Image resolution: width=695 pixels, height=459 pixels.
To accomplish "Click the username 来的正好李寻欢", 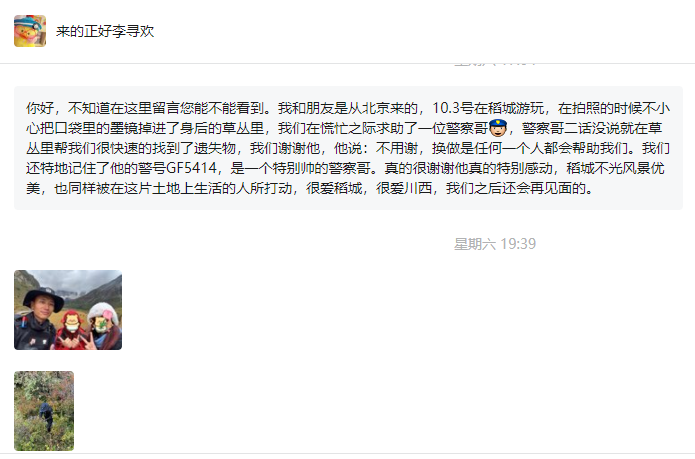I will (105, 31).
